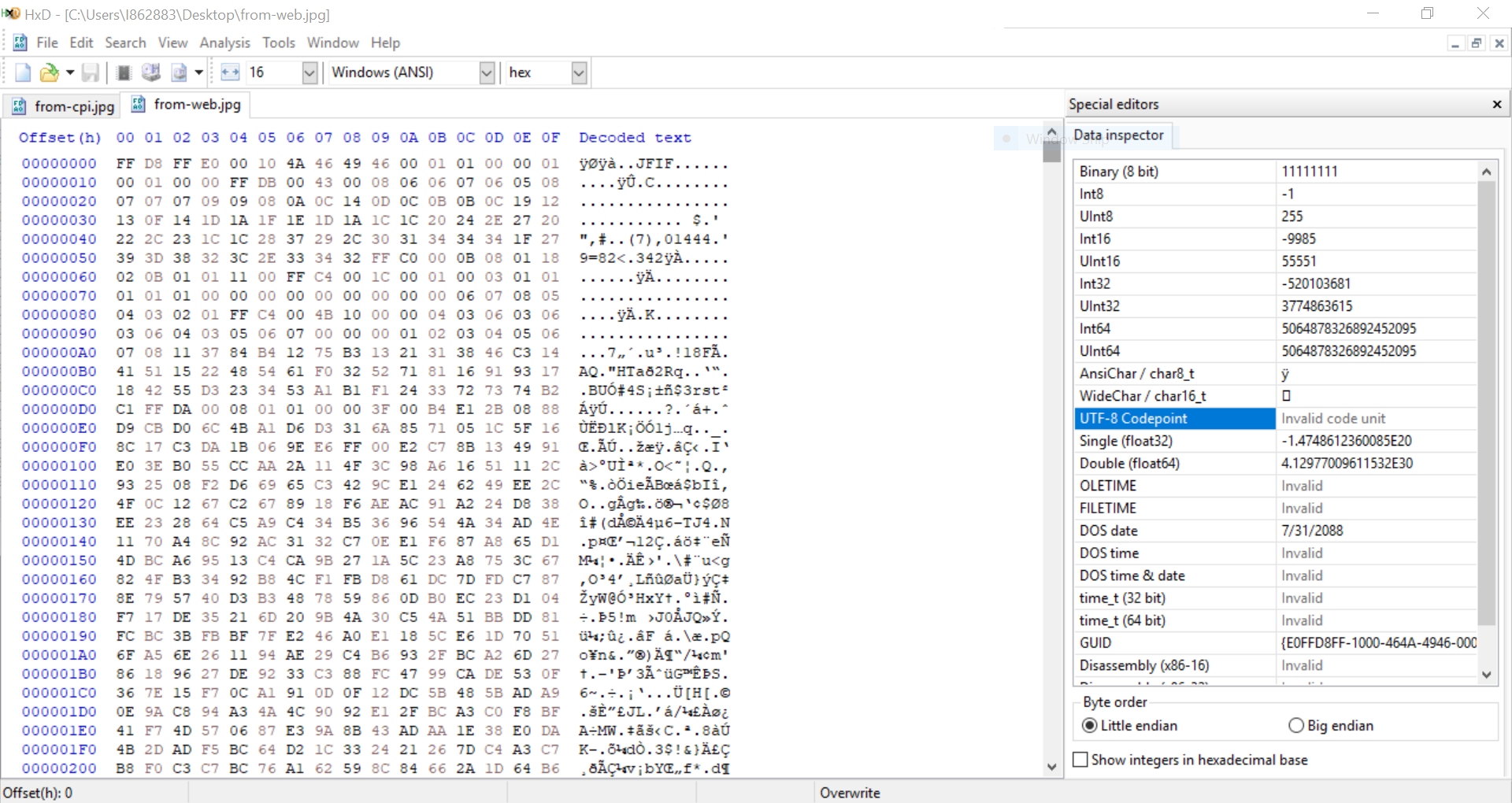
Task: Open the Windows (ANSI) charset dropdown
Action: (487, 73)
